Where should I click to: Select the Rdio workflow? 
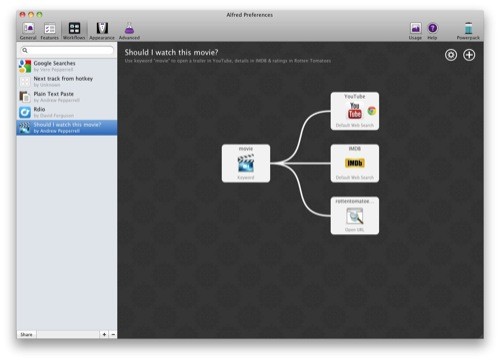(67, 112)
